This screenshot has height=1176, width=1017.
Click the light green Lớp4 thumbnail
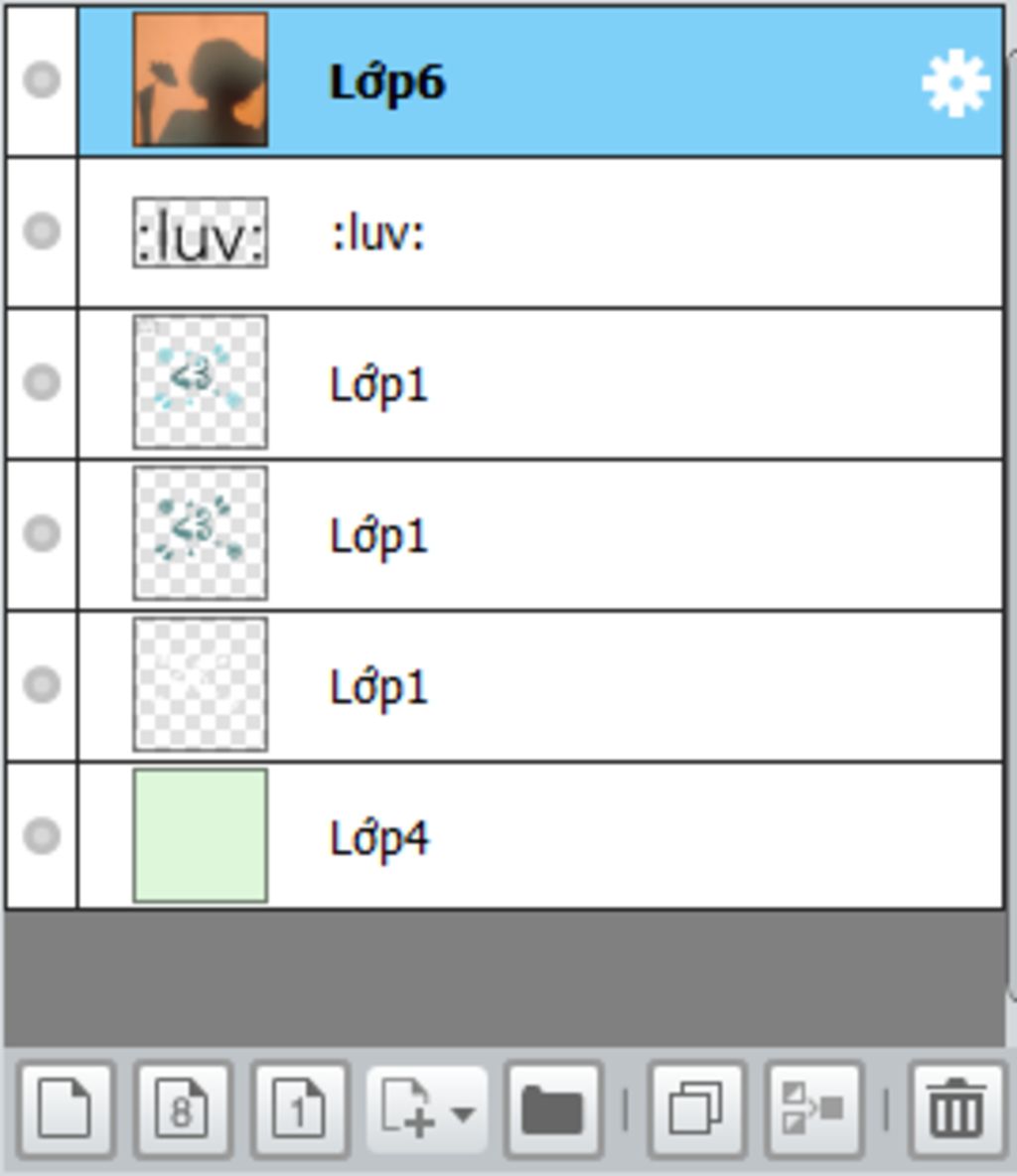(201, 835)
